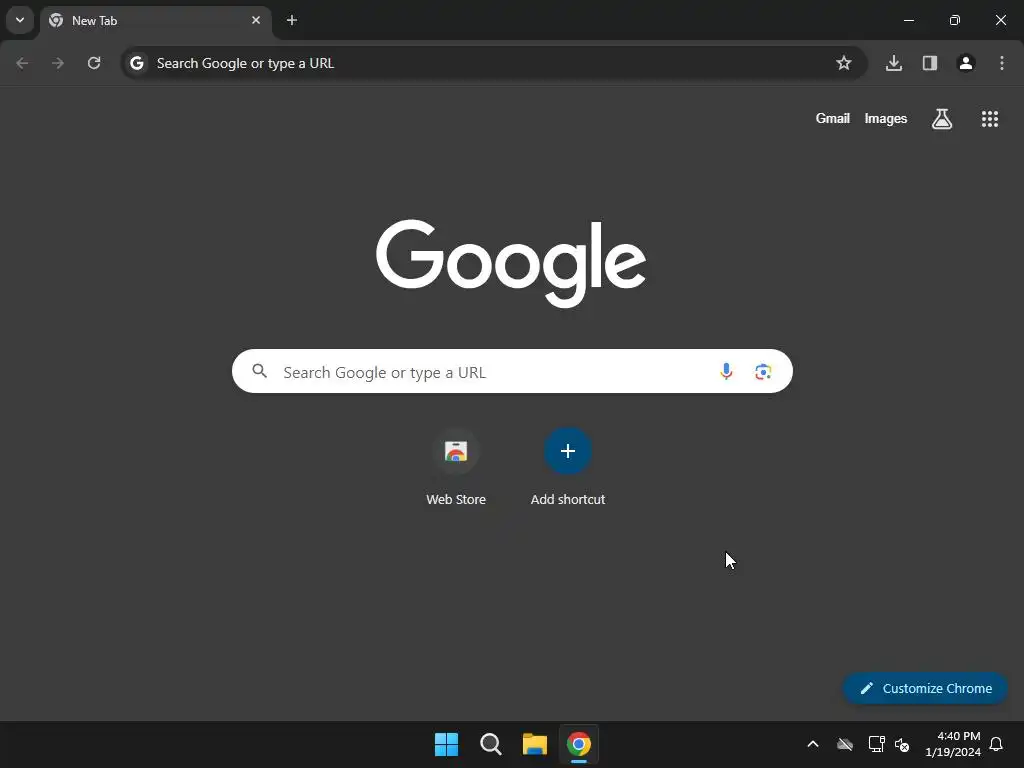Open the Google apps grid
The width and height of the screenshot is (1024, 768).
(x=990, y=119)
